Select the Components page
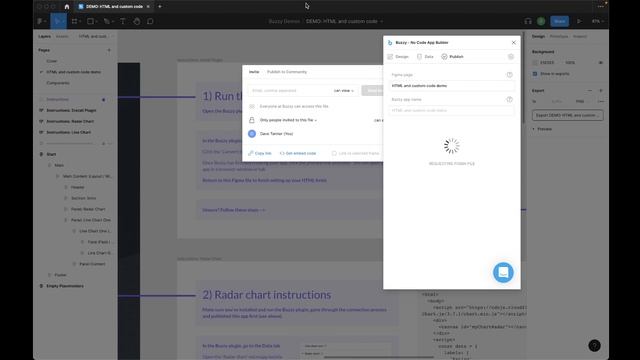This screenshot has width=640, height=360. click(x=58, y=83)
